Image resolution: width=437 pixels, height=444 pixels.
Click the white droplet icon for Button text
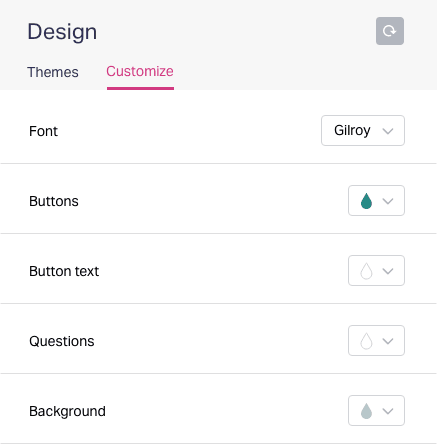click(x=366, y=271)
